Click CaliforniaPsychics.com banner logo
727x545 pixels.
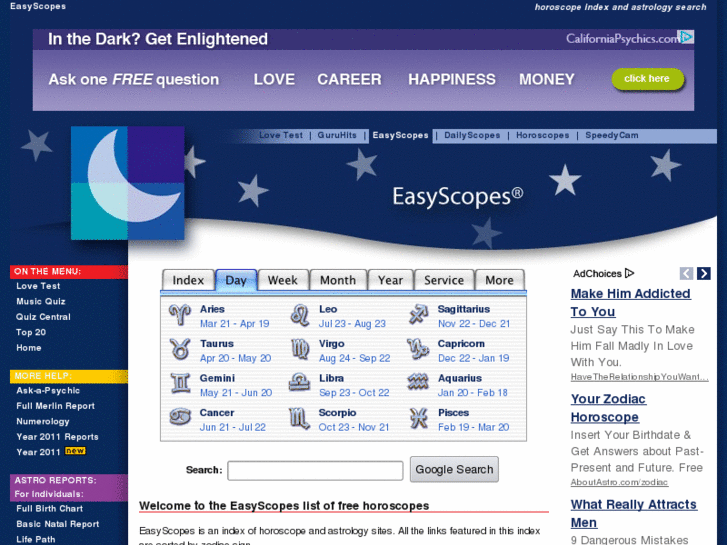pos(622,38)
